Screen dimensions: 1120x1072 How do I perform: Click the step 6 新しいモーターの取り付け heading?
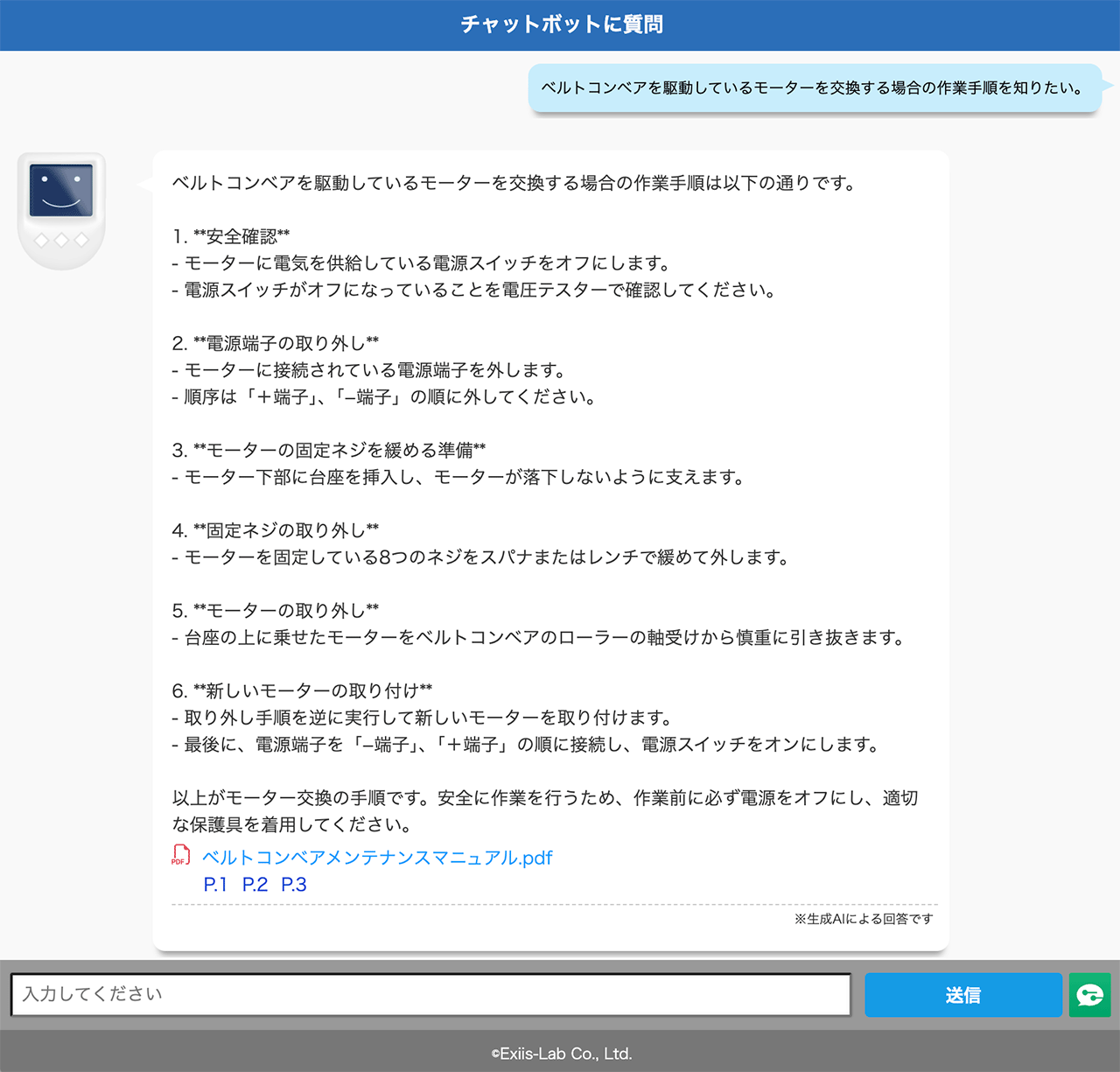pyautogui.click(x=303, y=690)
